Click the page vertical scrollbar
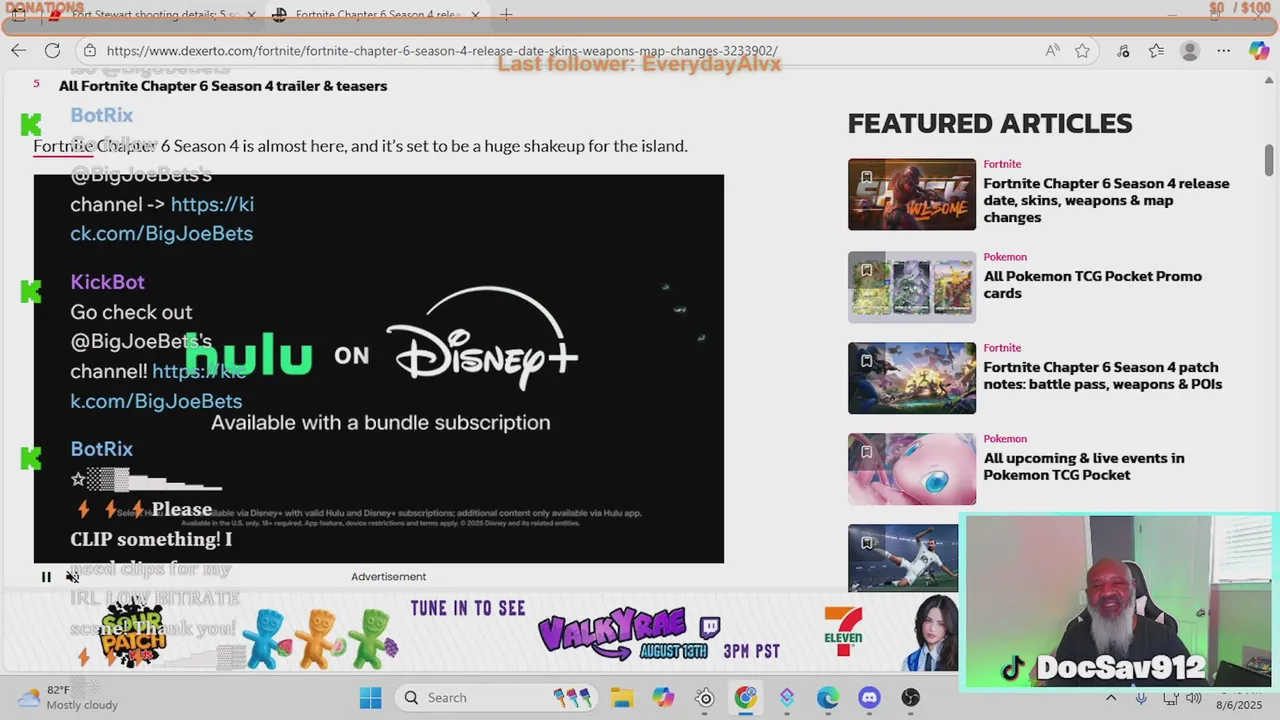This screenshot has height=720, width=1280. click(x=1269, y=158)
